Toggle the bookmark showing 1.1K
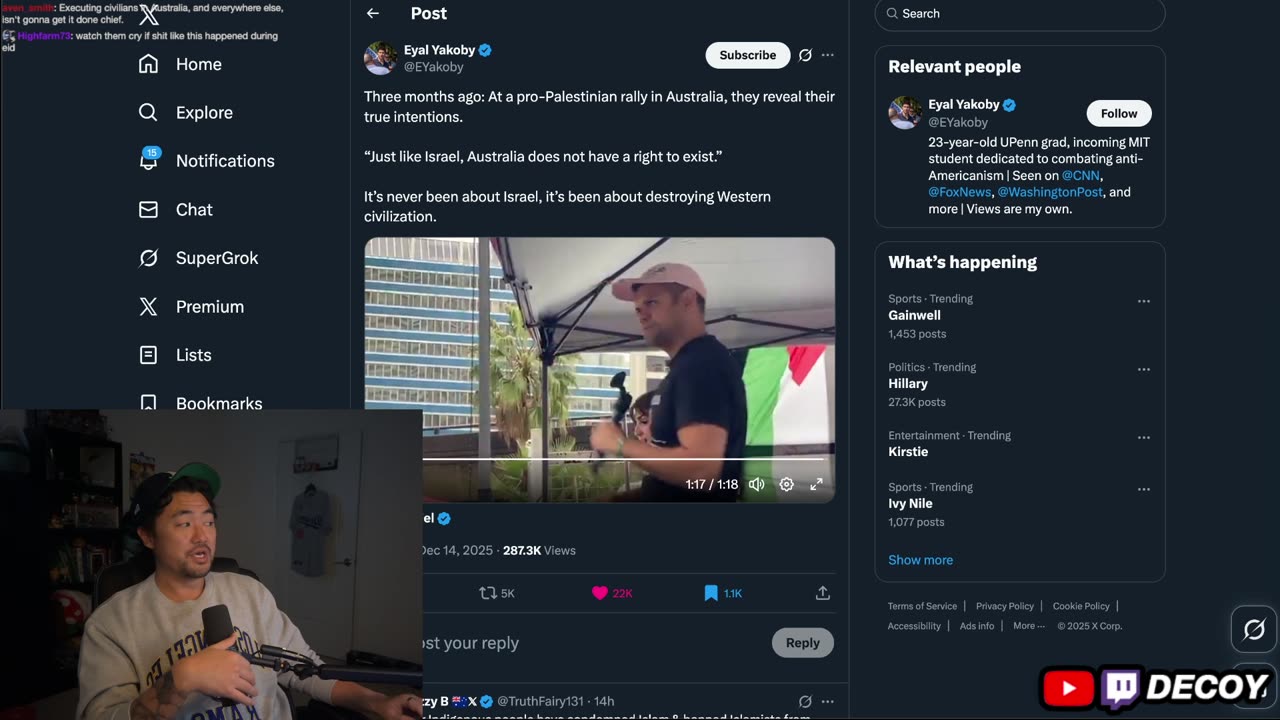The image size is (1280, 720). 711,593
